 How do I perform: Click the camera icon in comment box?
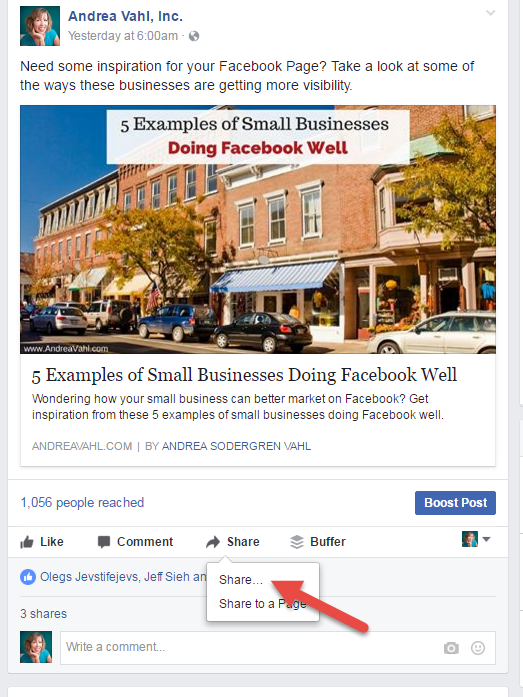point(451,648)
